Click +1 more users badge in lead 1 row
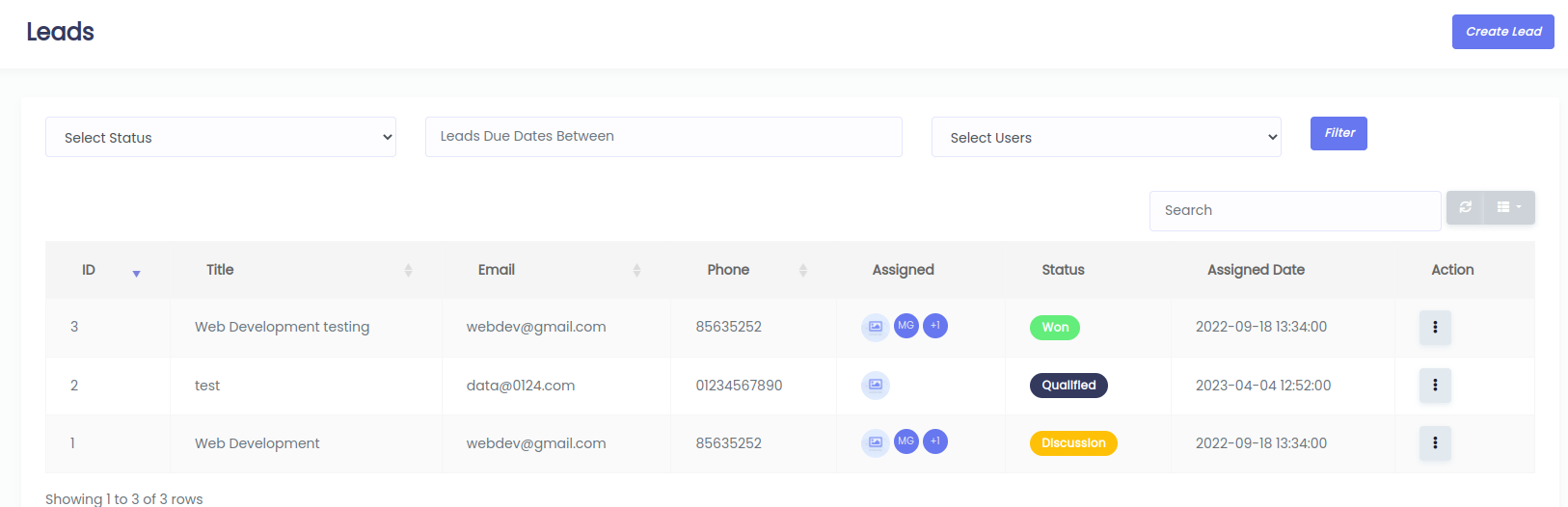The image size is (1568, 507). (935, 441)
